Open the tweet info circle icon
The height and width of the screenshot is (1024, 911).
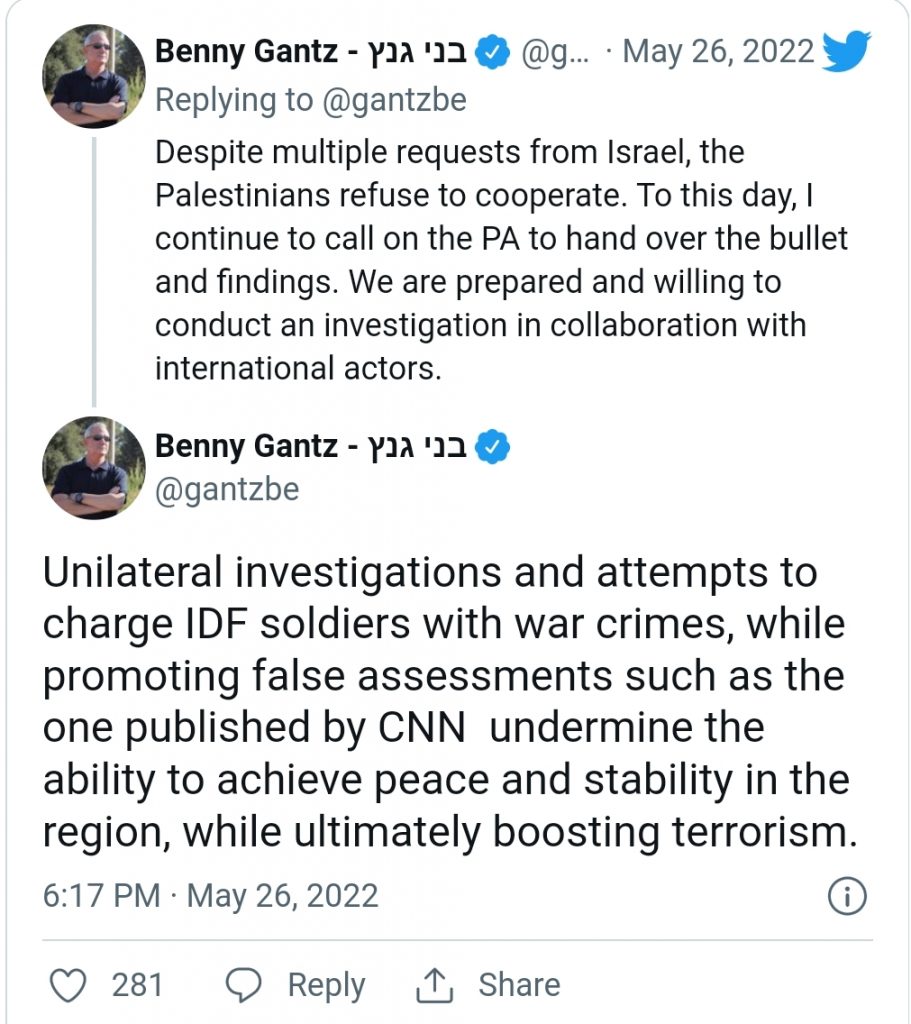846,895
